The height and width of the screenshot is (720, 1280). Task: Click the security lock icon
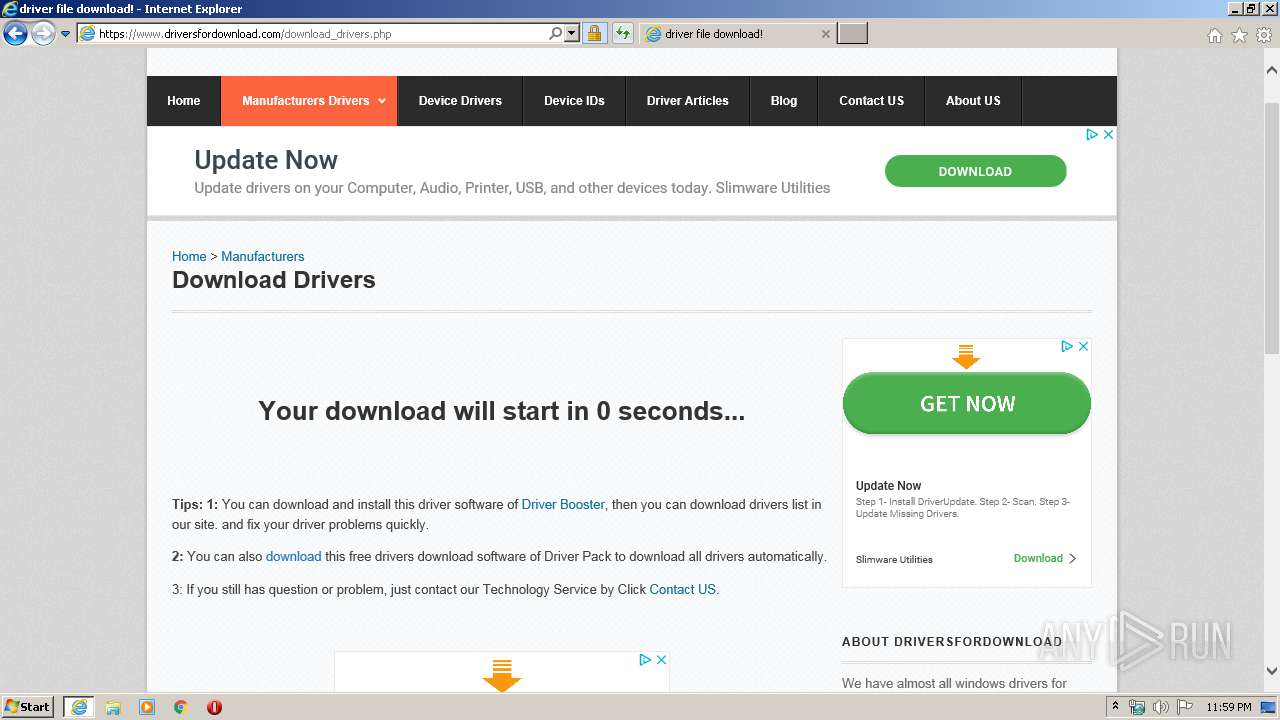click(x=594, y=33)
